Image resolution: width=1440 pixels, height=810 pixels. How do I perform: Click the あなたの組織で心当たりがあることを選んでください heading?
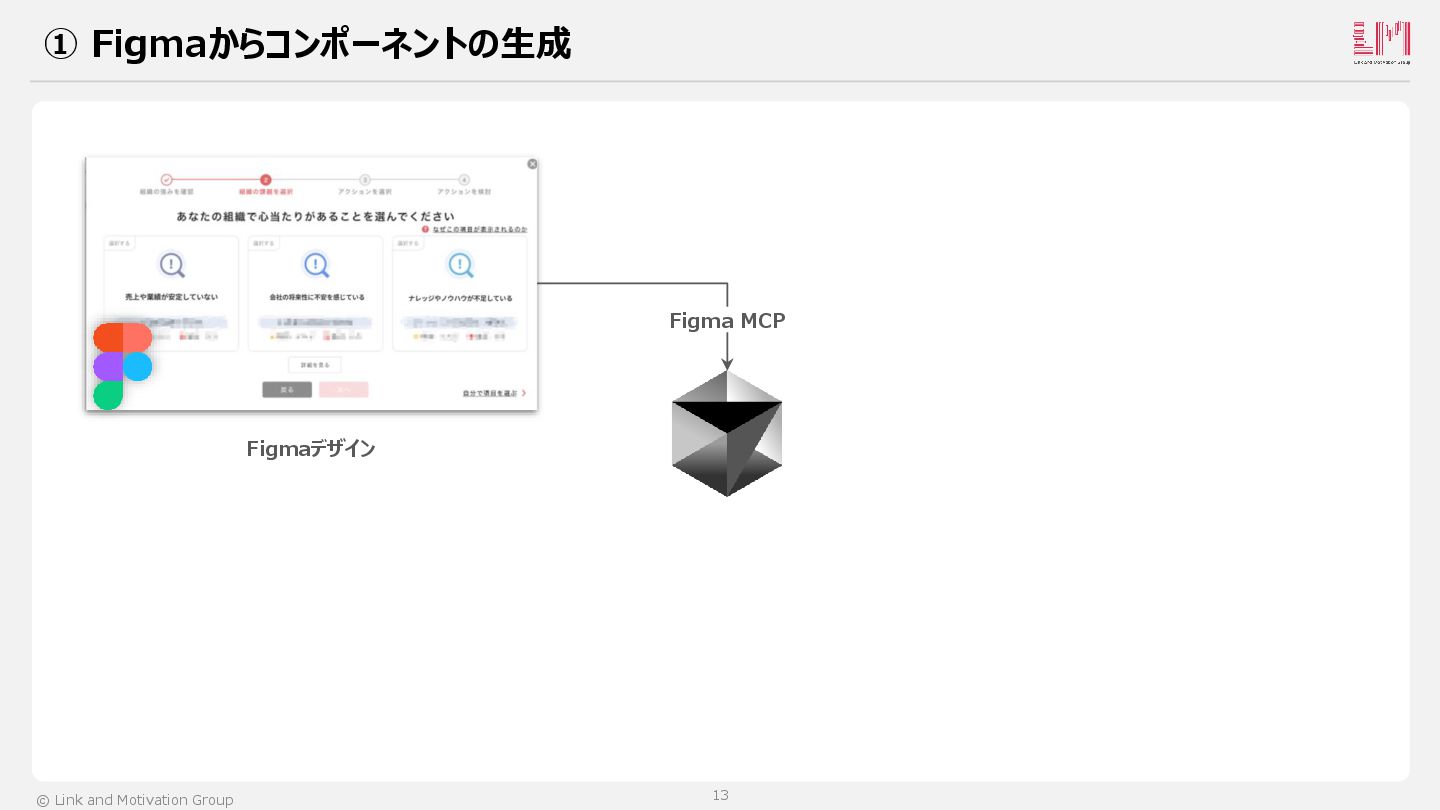point(316,216)
